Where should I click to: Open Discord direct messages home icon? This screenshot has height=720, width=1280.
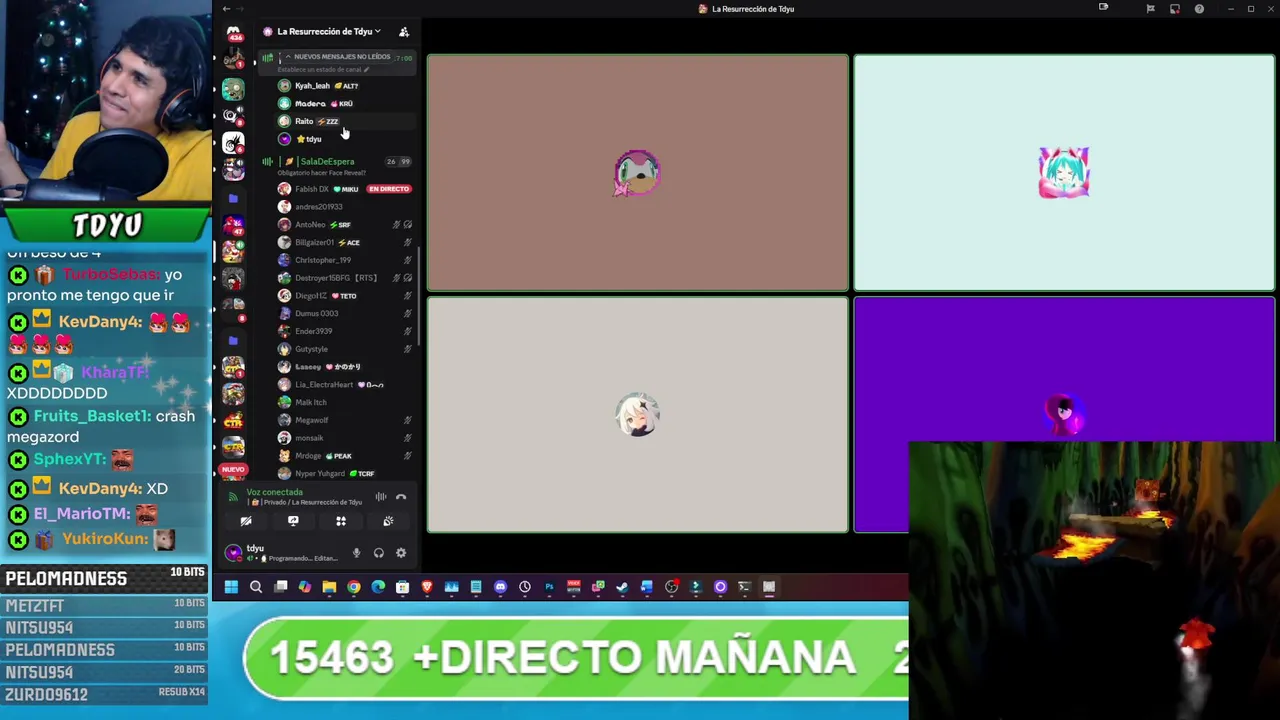point(233,33)
